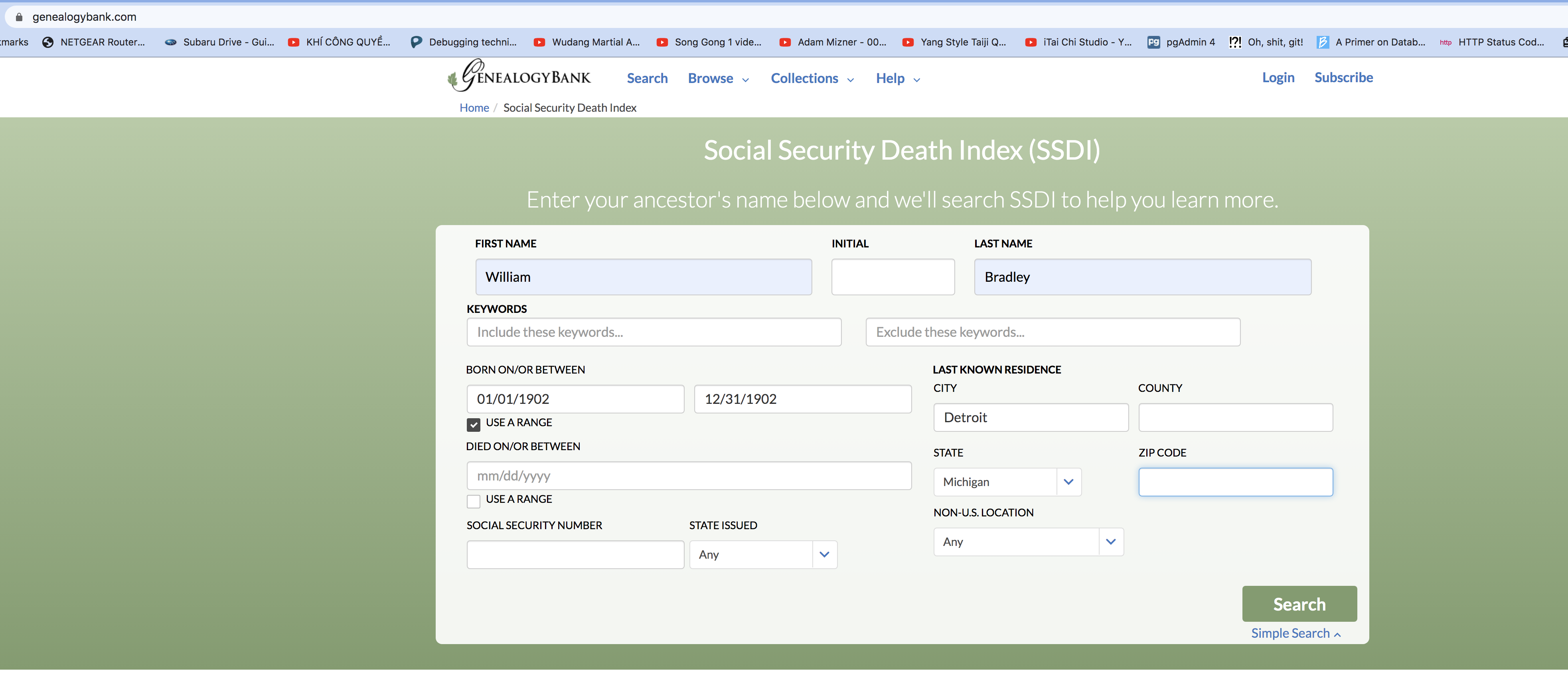
Task: Click the GenealogyBank logo
Action: 519,77
